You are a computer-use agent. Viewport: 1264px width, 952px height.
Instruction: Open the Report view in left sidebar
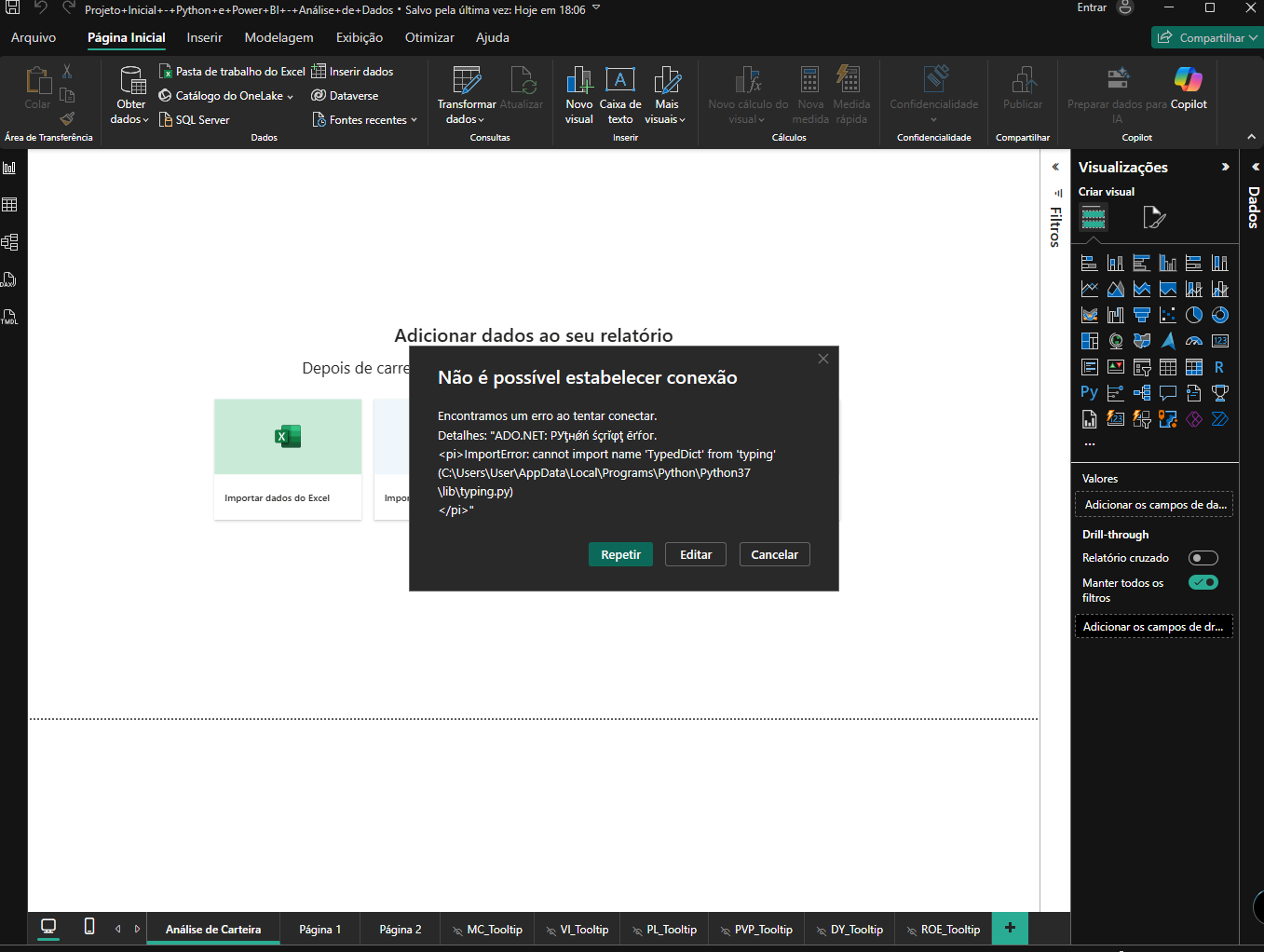(x=9, y=168)
